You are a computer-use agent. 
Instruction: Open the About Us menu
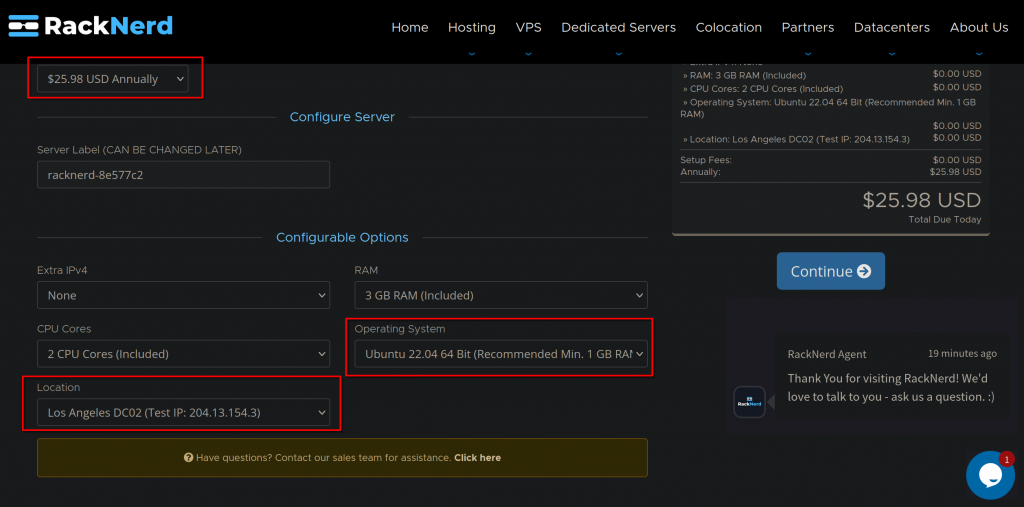[x=979, y=27]
